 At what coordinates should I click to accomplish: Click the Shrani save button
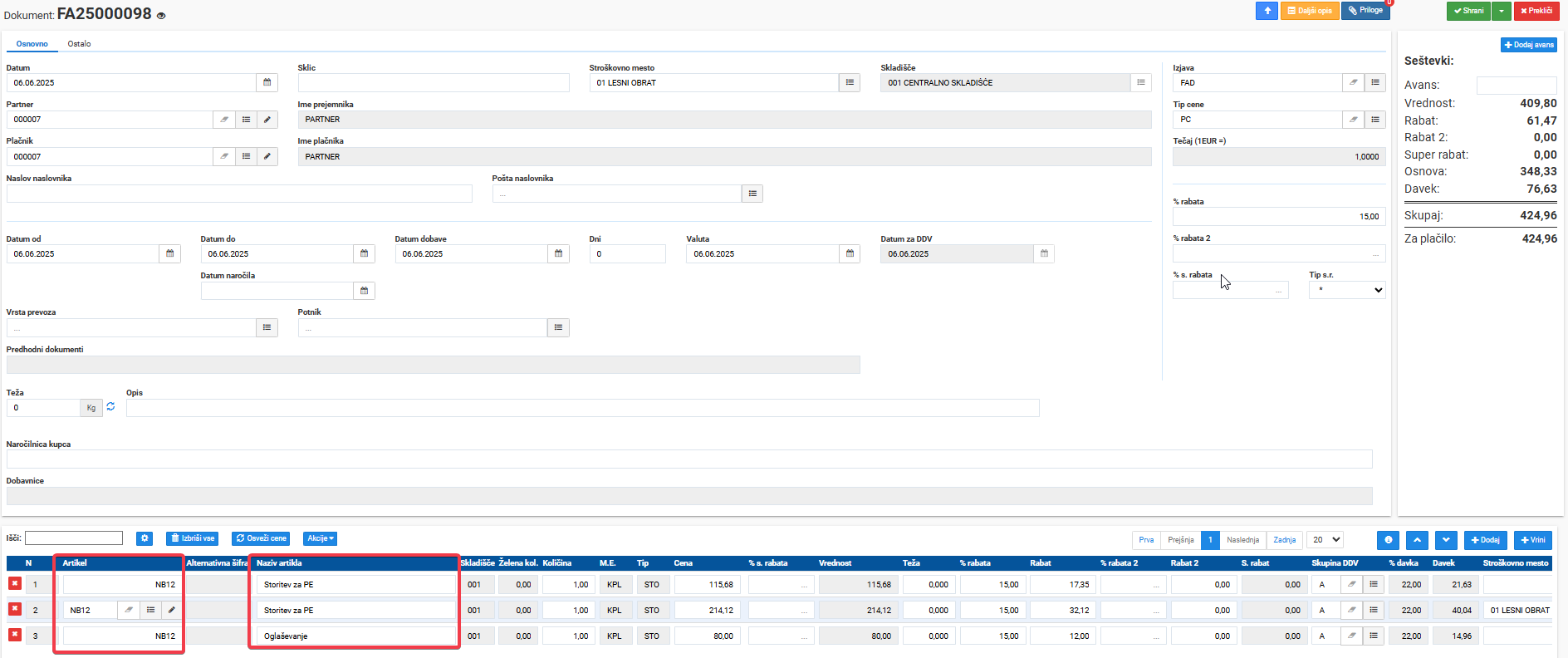click(x=1469, y=11)
